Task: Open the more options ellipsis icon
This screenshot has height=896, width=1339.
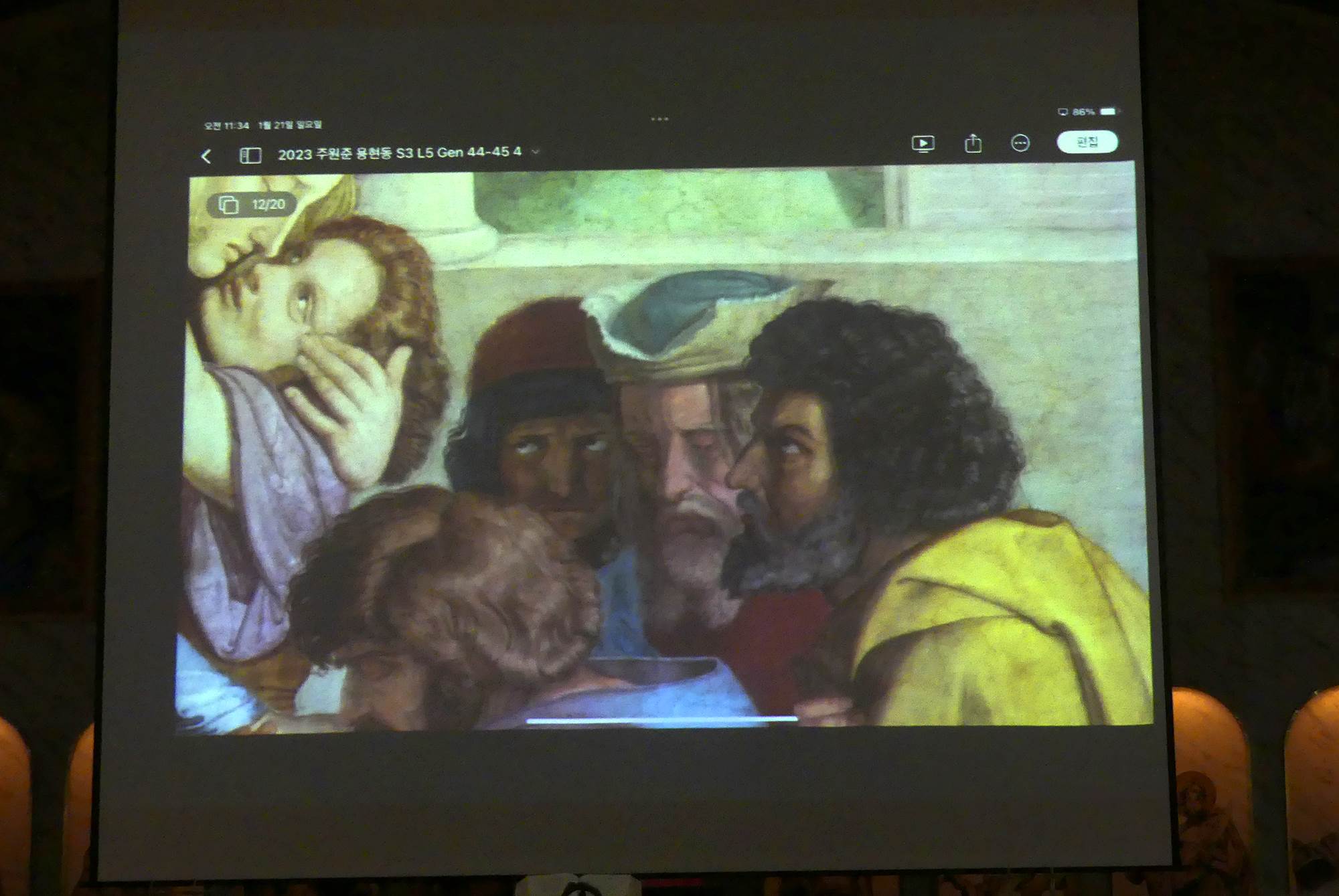Action: (x=1020, y=143)
